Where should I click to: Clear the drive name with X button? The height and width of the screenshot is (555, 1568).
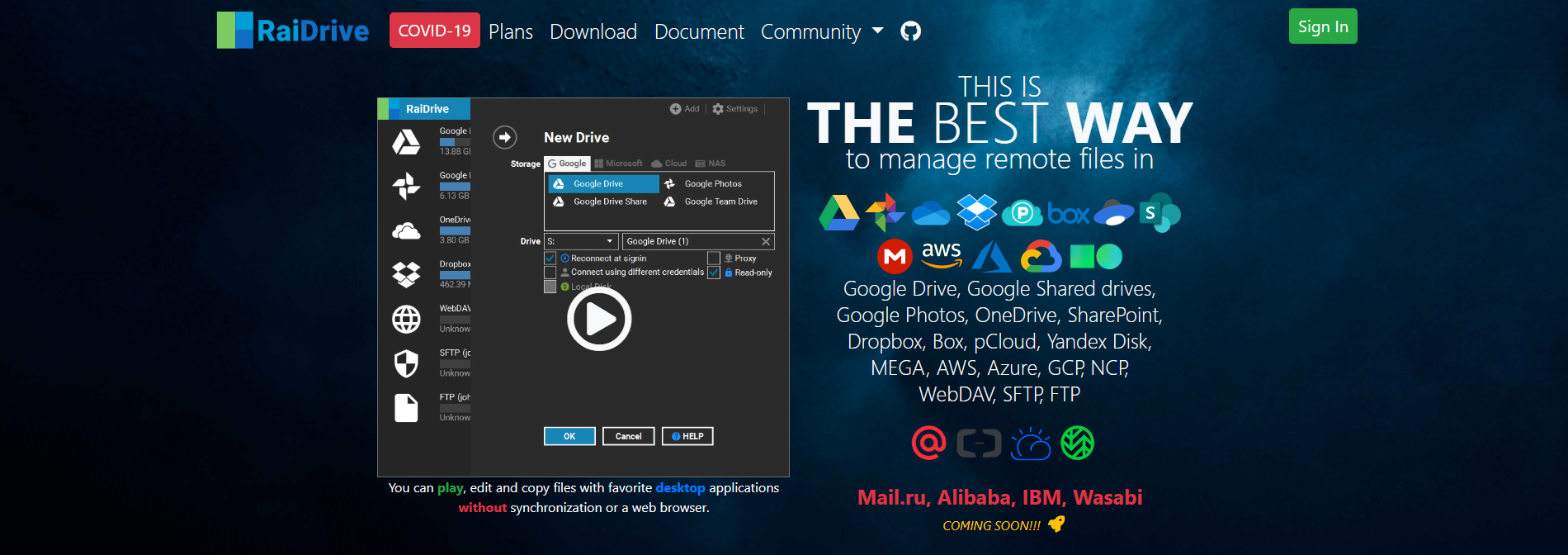click(766, 241)
